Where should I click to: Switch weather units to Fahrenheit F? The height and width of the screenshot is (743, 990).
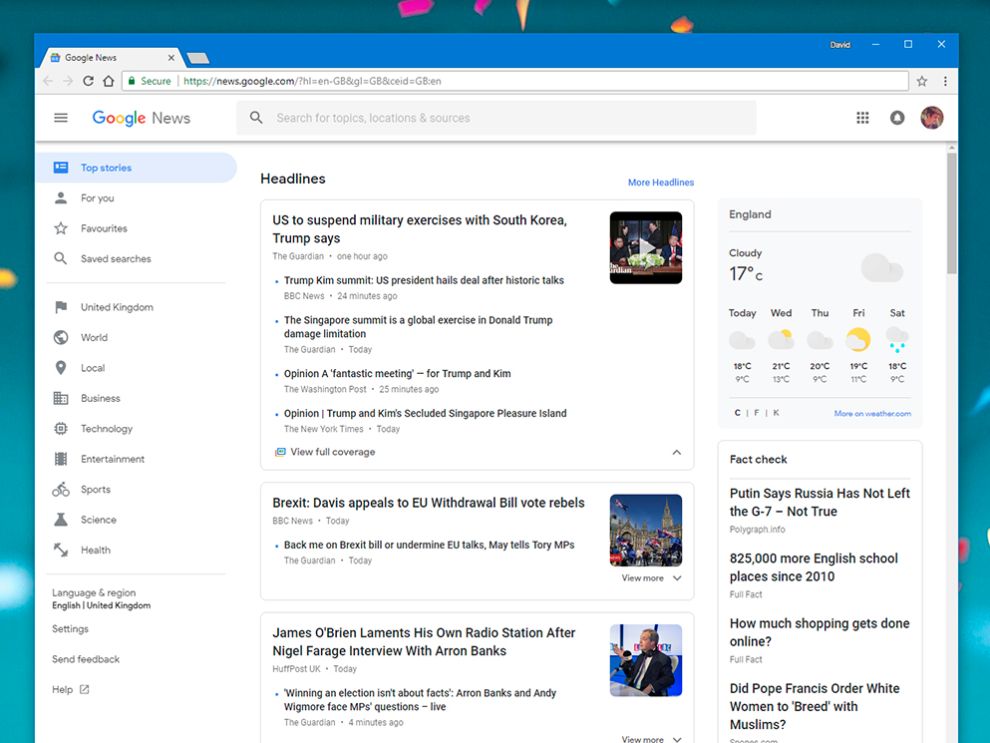(x=756, y=413)
